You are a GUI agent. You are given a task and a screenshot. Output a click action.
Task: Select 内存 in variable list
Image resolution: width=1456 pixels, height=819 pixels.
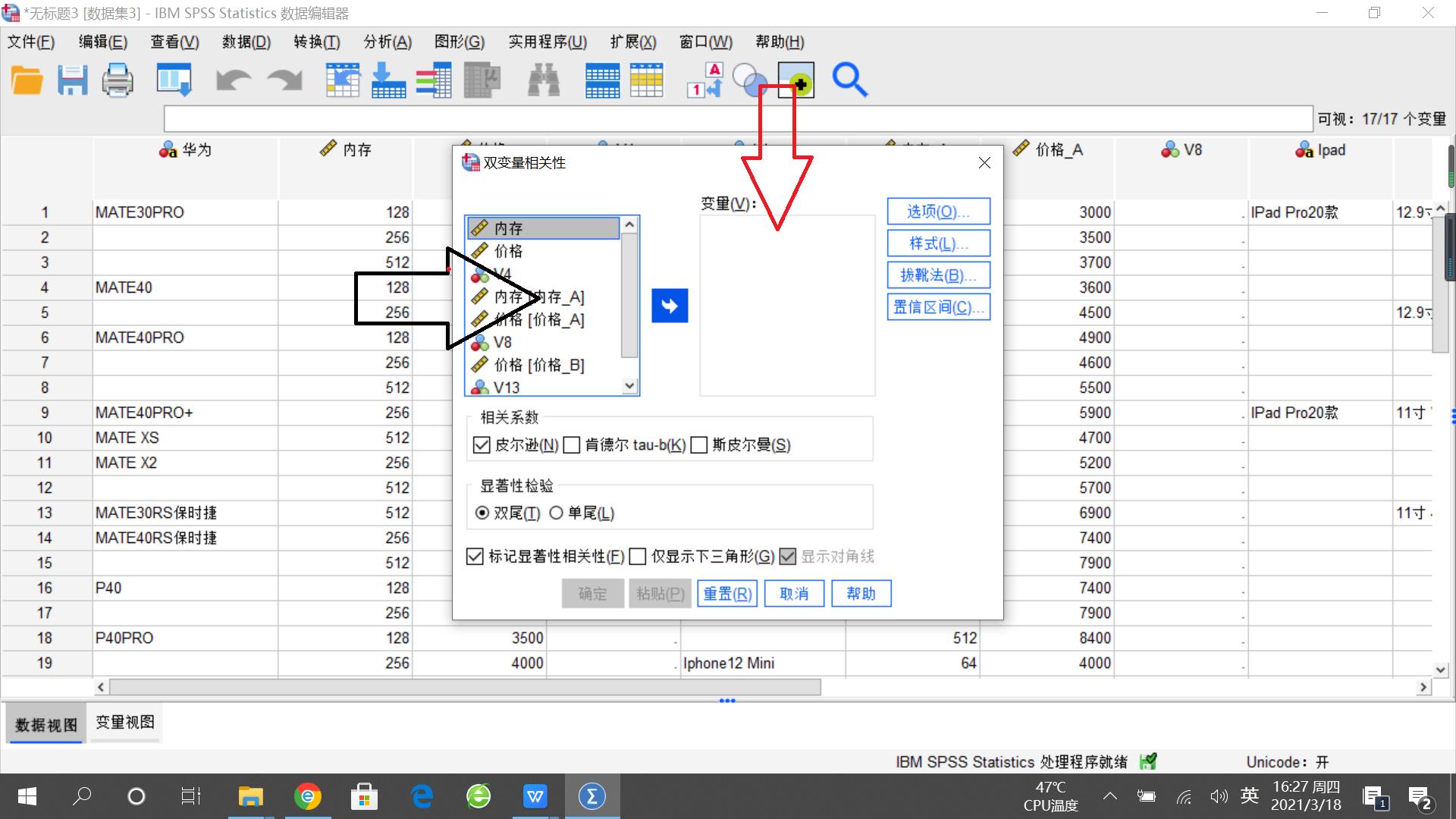tap(544, 228)
